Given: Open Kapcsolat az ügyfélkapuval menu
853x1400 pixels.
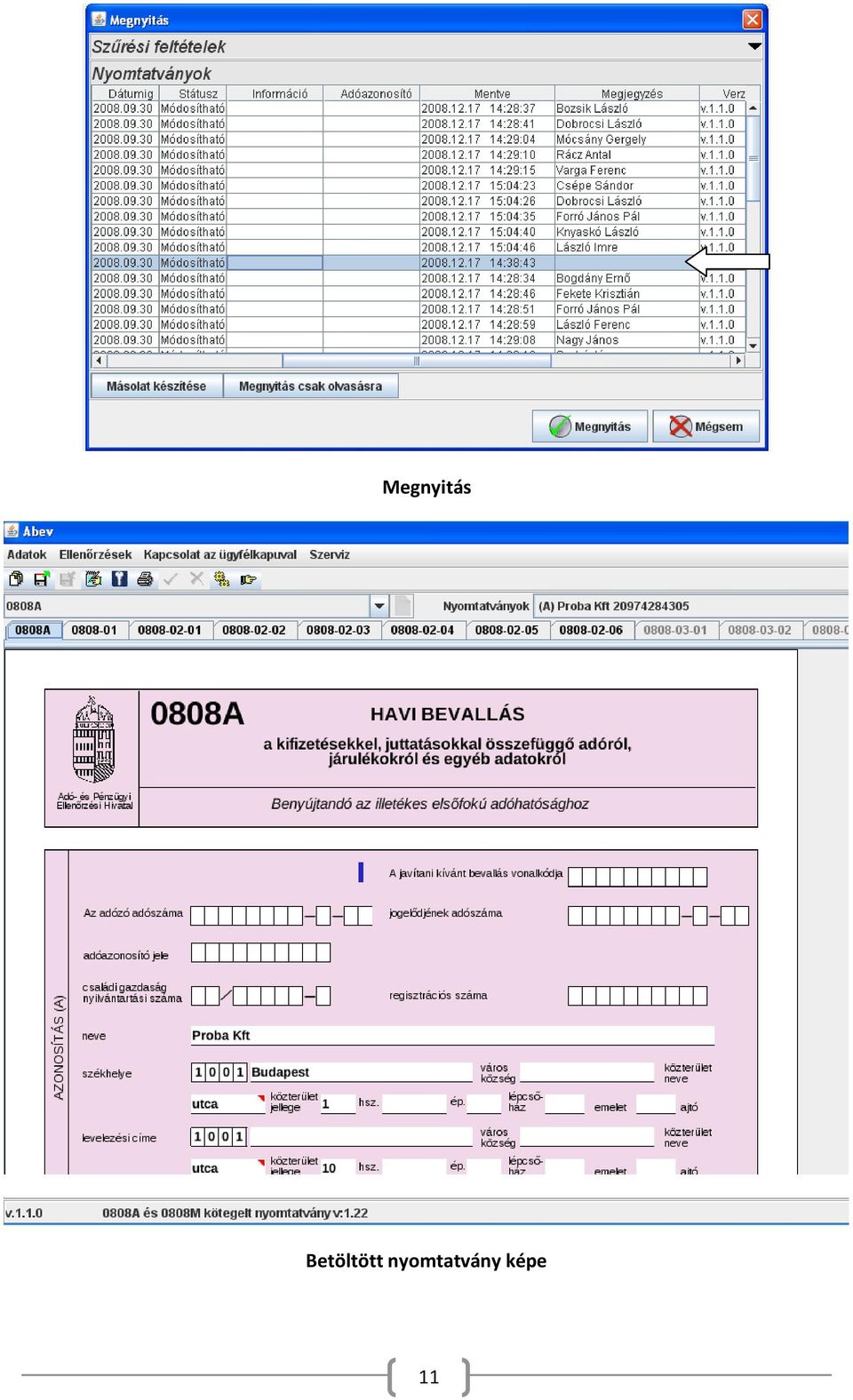Looking at the screenshot, I should pyautogui.click(x=220, y=554).
